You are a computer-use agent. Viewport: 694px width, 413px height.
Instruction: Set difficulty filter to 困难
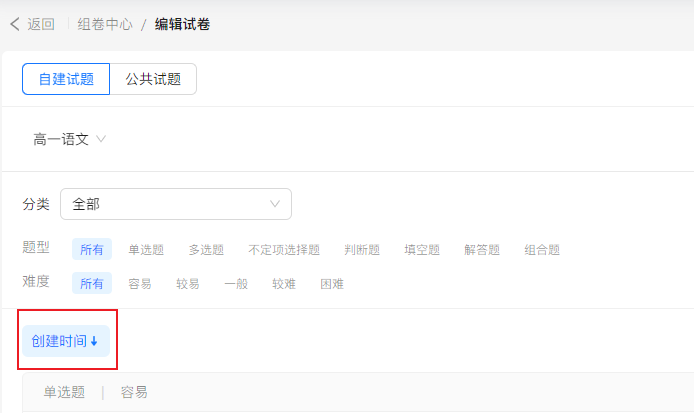(x=332, y=284)
